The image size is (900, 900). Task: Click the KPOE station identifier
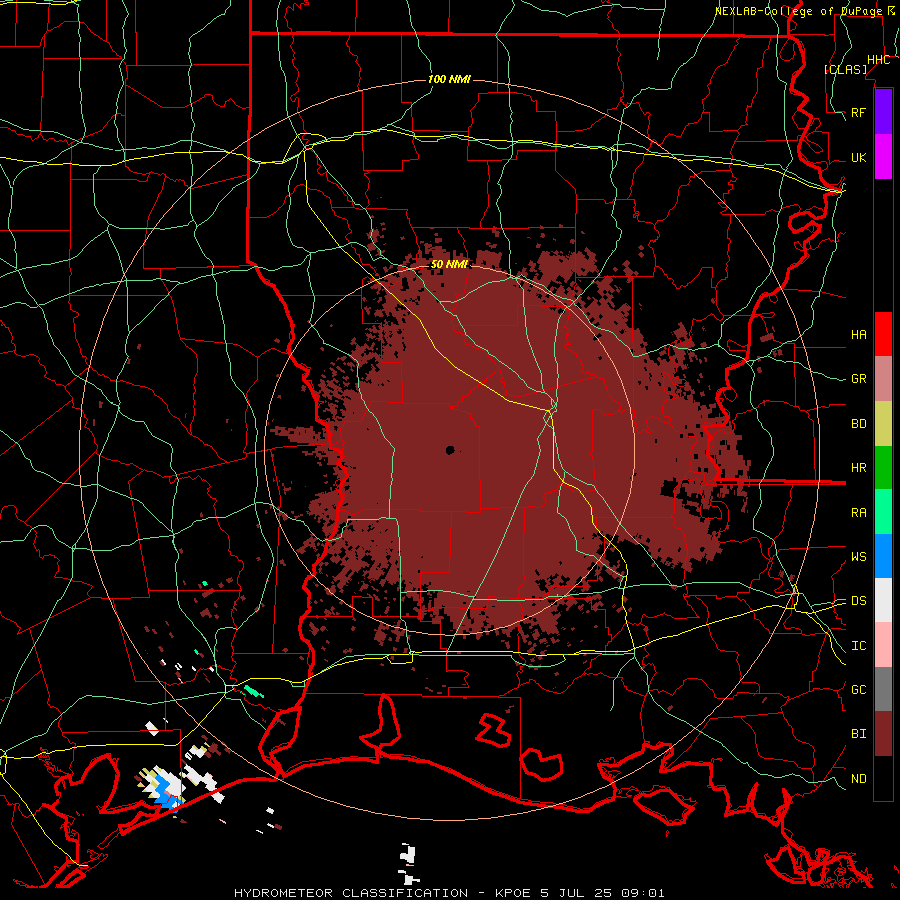(509, 893)
